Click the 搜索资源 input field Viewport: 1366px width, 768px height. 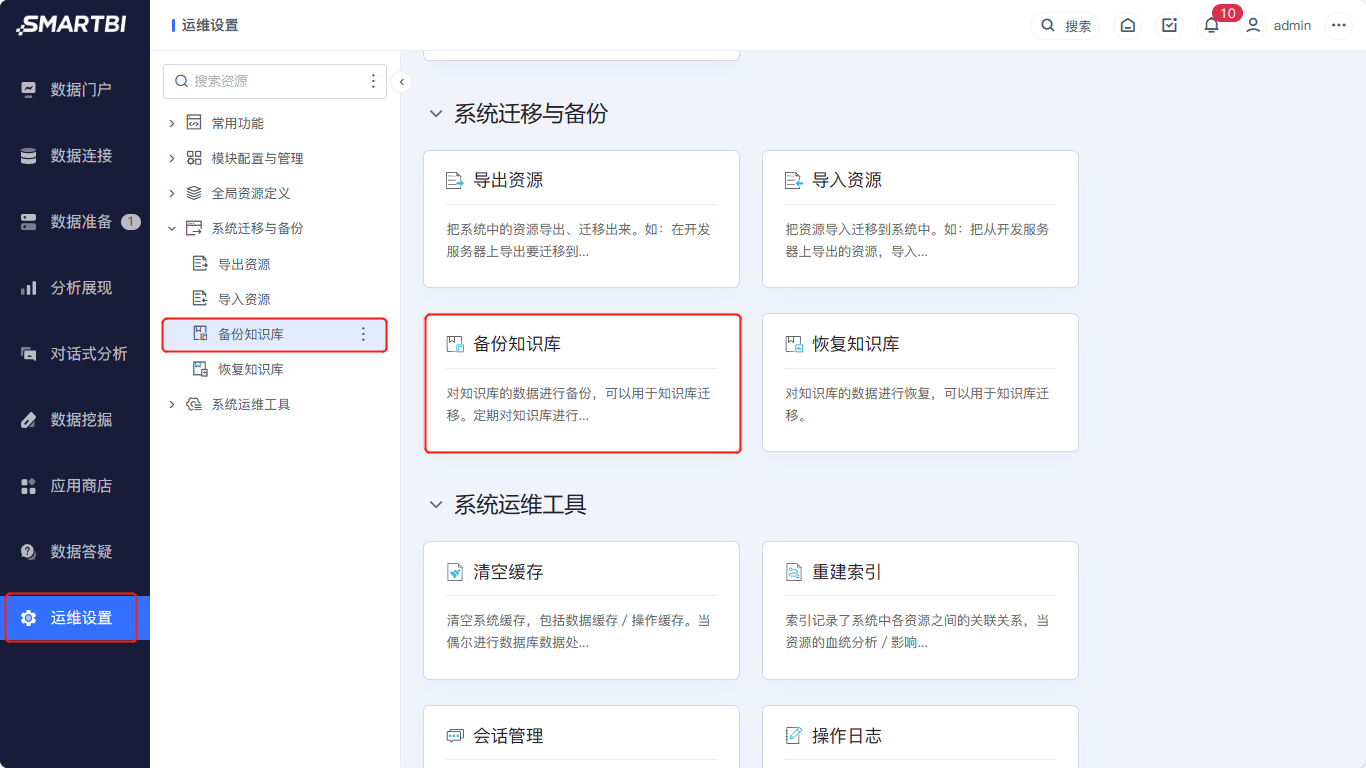pos(275,81)
